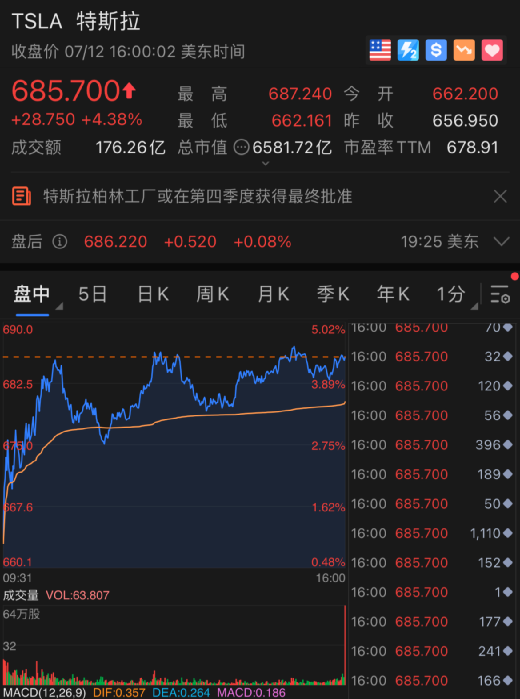
Task: Tap the 最高 687.240 value
Action: point(300,94)
